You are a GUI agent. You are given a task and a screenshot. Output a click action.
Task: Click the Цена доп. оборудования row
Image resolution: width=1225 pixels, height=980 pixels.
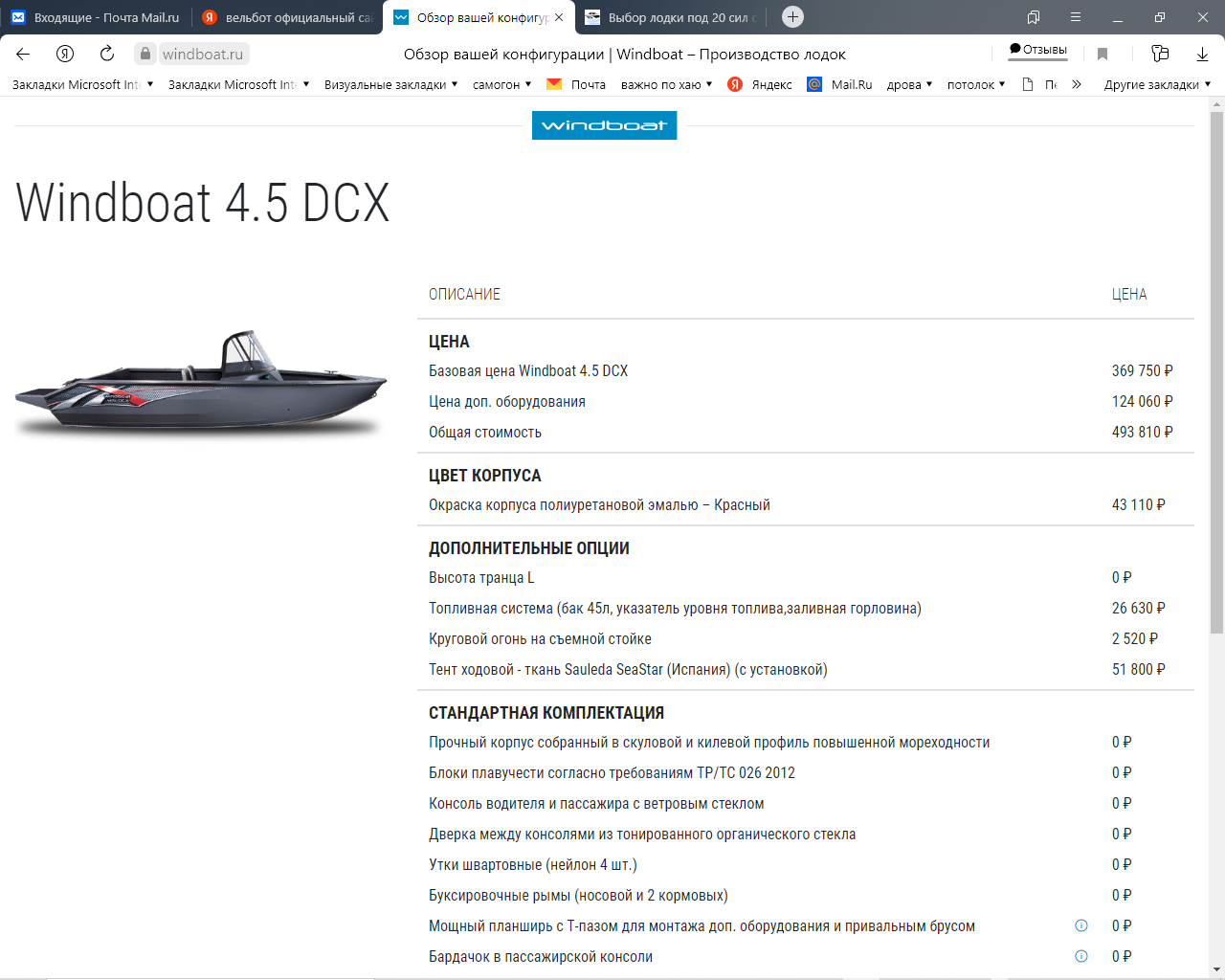click(806, 401)
